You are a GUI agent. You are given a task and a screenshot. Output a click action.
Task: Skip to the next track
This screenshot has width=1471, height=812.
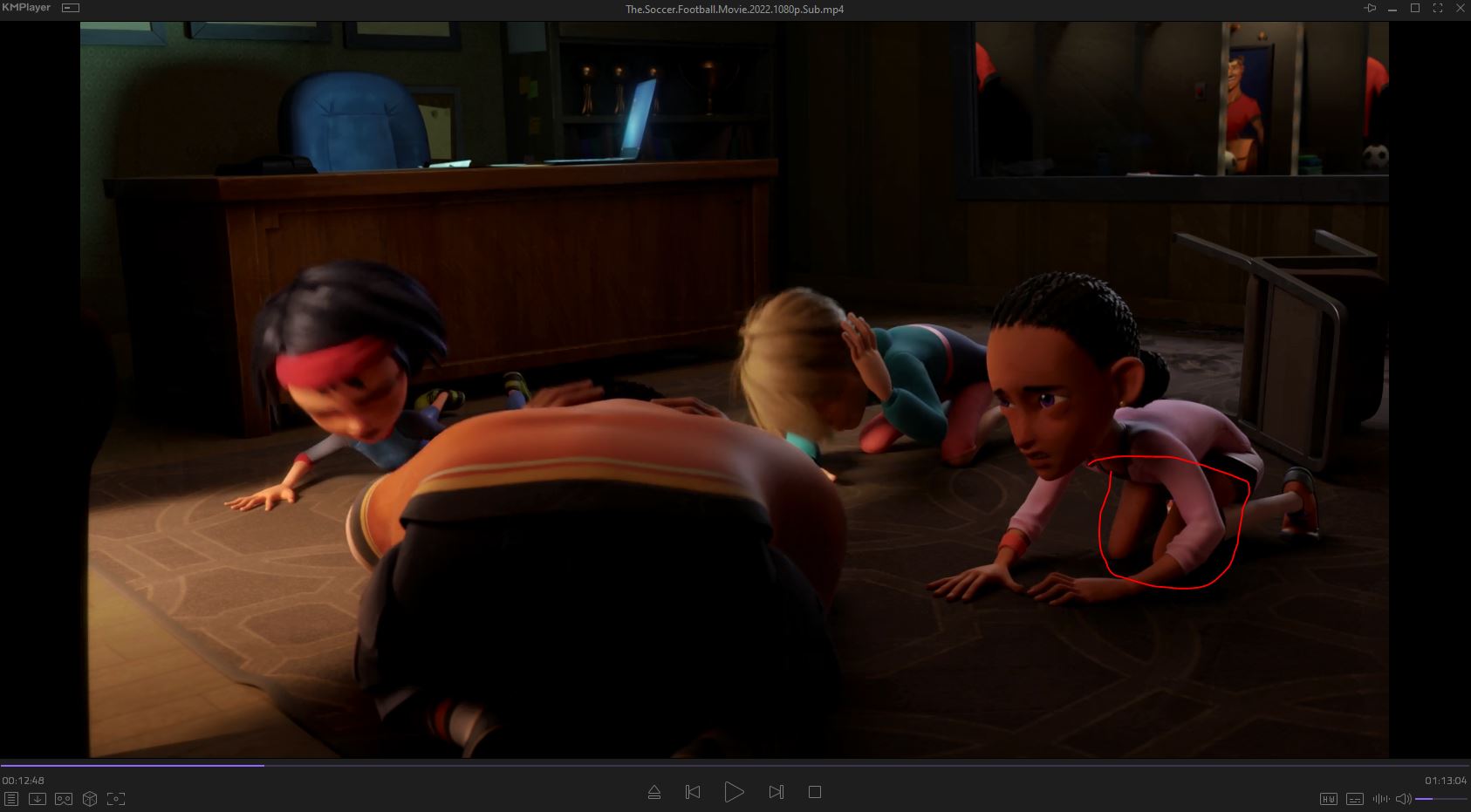[777, 792]
